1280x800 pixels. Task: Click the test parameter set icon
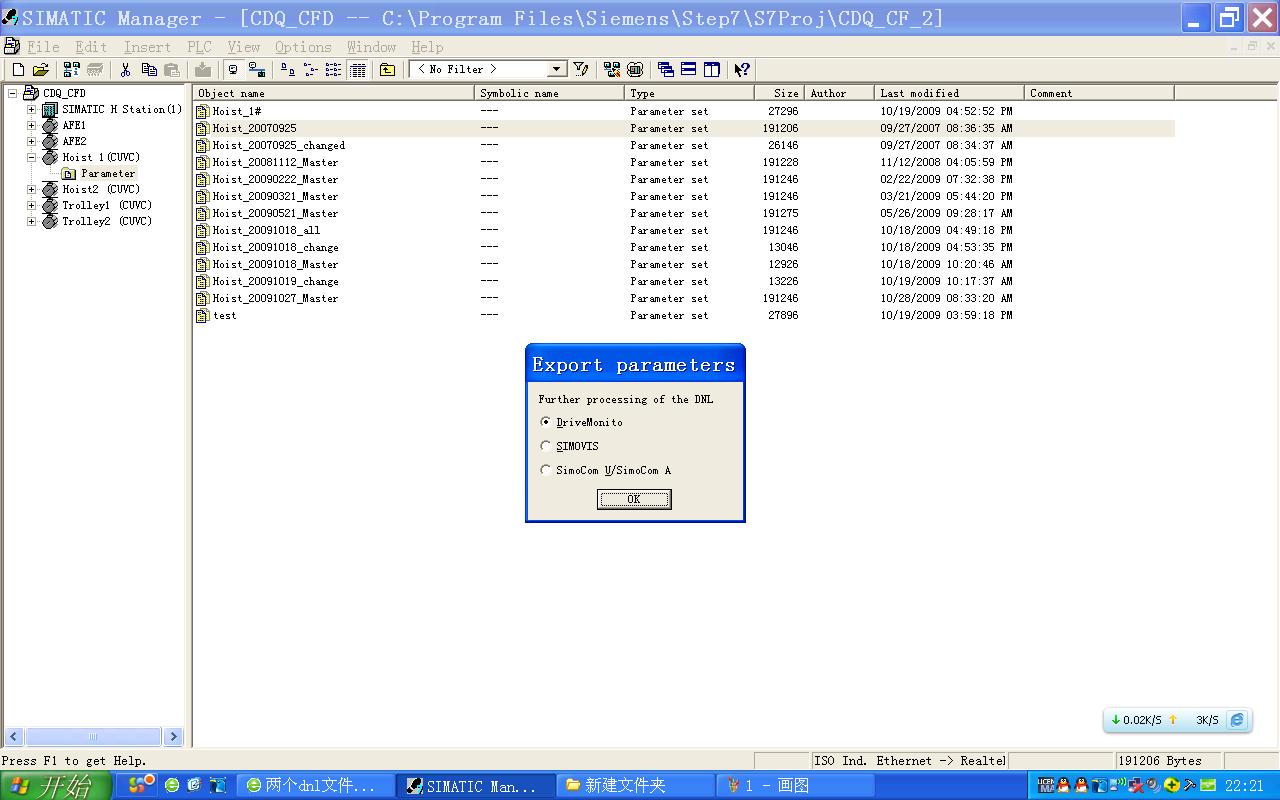point(202,316)
